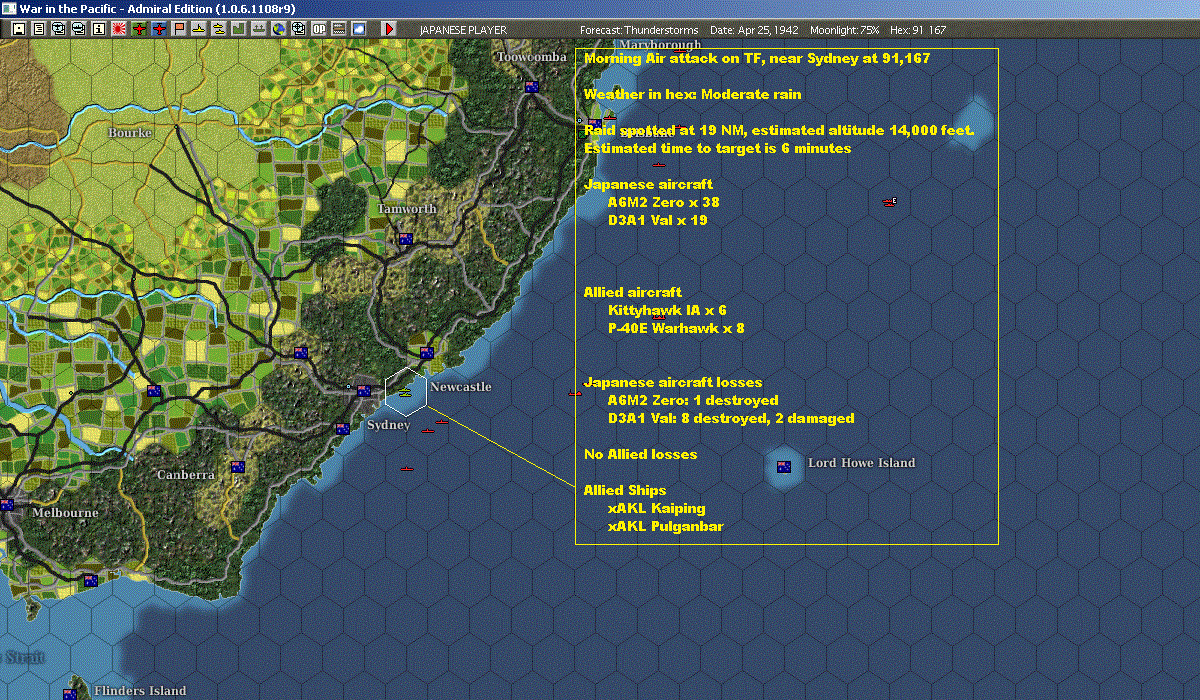Click the red play arrow button
This screenshot has height=700, width=1200.
tap(389, 29)
